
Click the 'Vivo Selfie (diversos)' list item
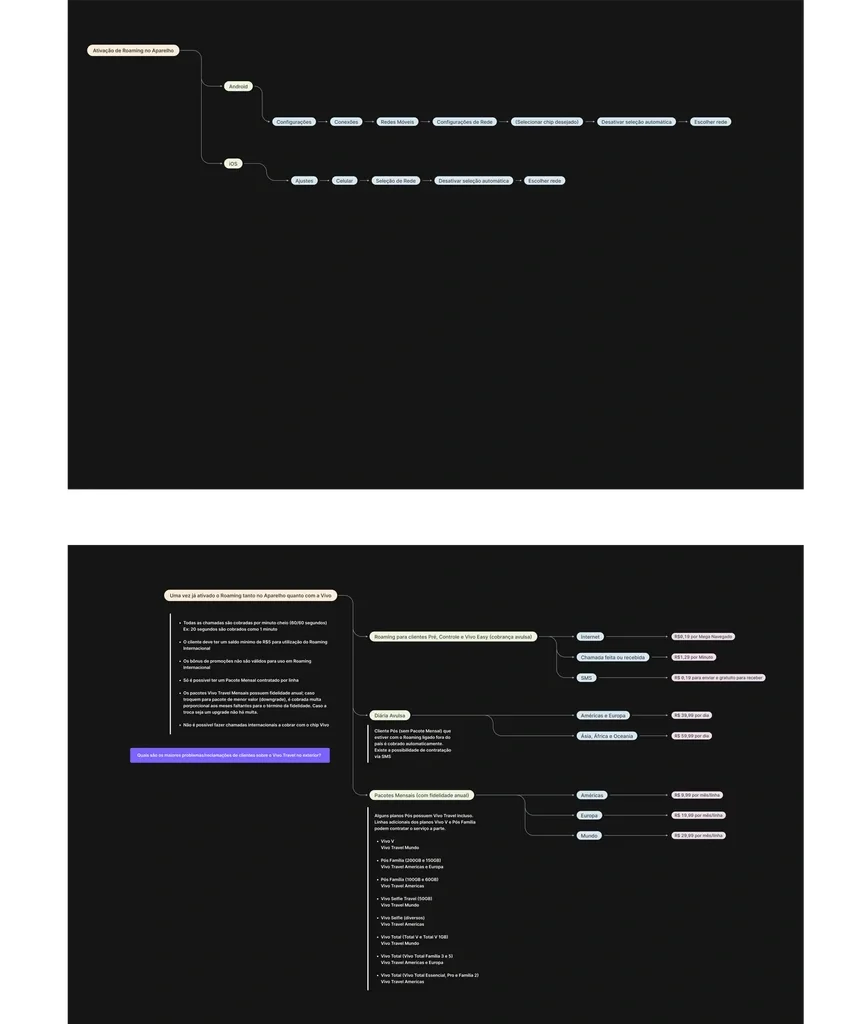click(x=402, y=921)
